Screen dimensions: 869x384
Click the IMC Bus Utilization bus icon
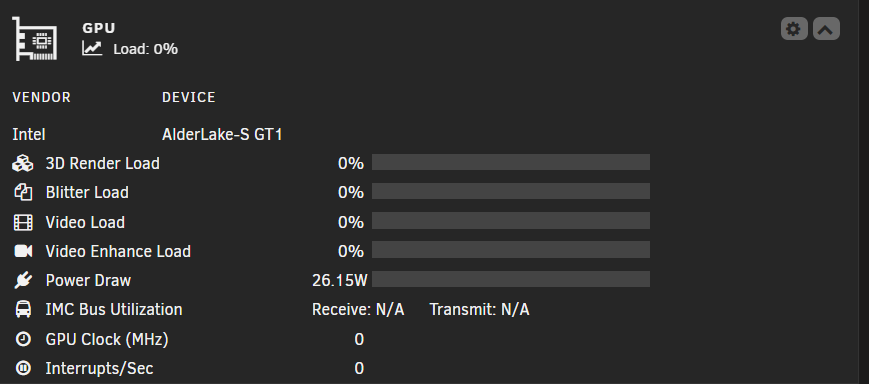(23, 309)
